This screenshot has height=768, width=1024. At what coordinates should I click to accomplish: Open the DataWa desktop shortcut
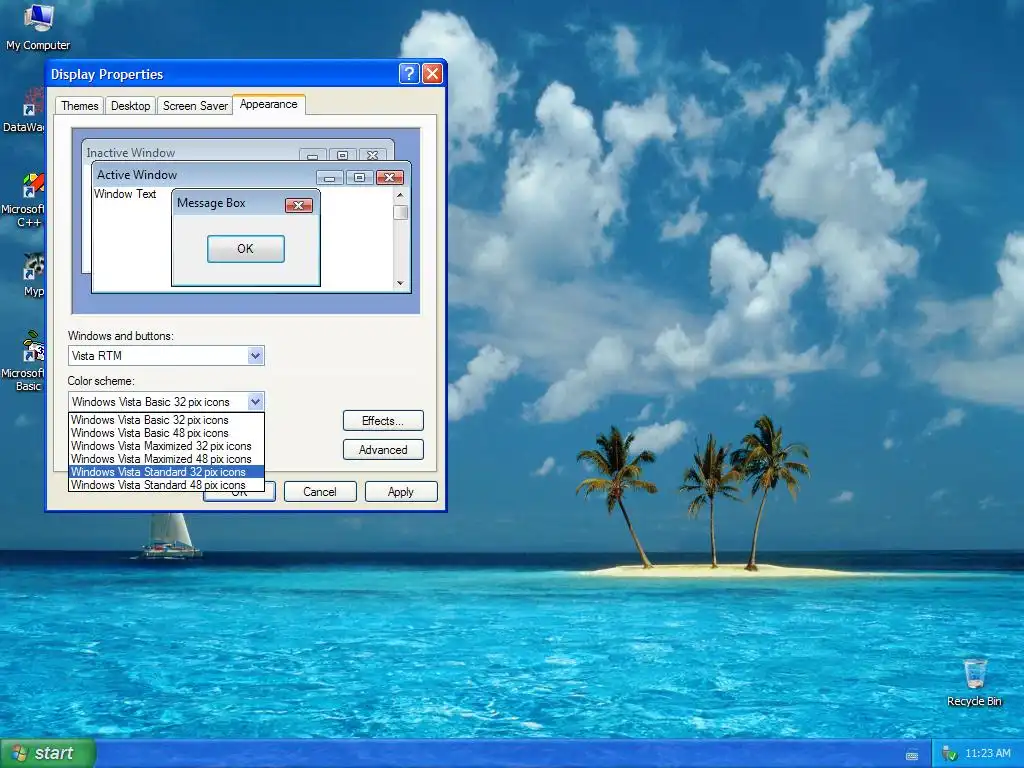tap(24, 111)
